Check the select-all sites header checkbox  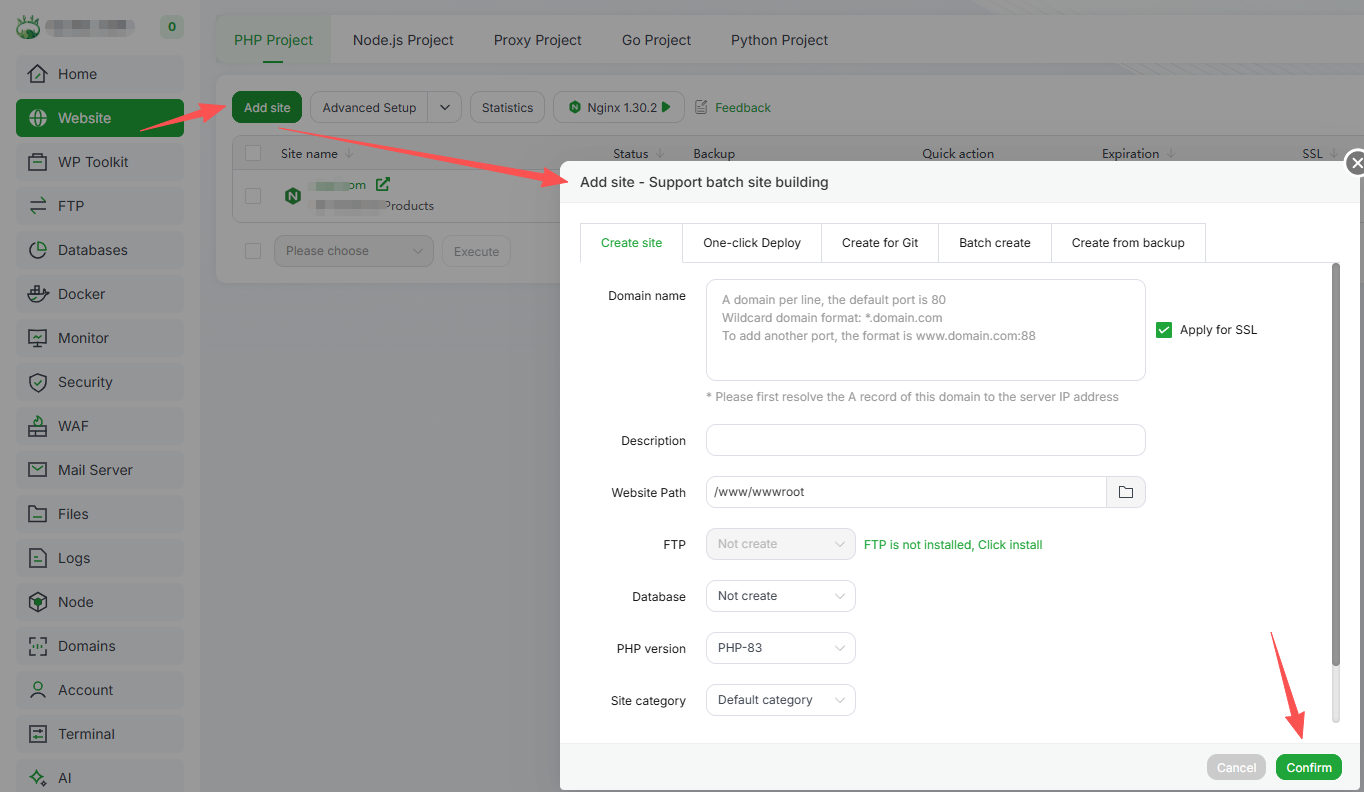click(x=253, y=153)
